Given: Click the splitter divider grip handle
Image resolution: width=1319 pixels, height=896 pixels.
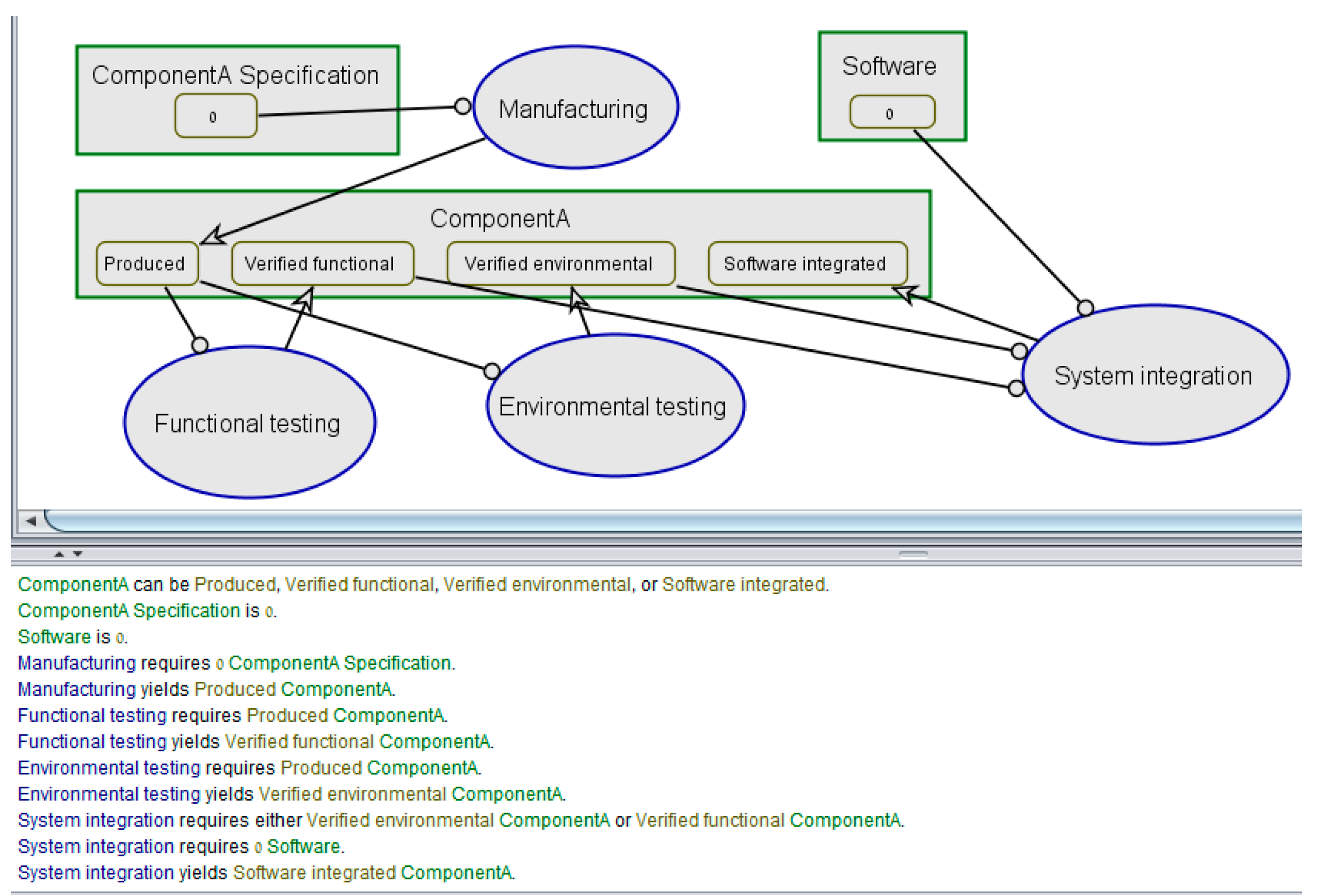Looking at the screenshot, I should point(913,554).
